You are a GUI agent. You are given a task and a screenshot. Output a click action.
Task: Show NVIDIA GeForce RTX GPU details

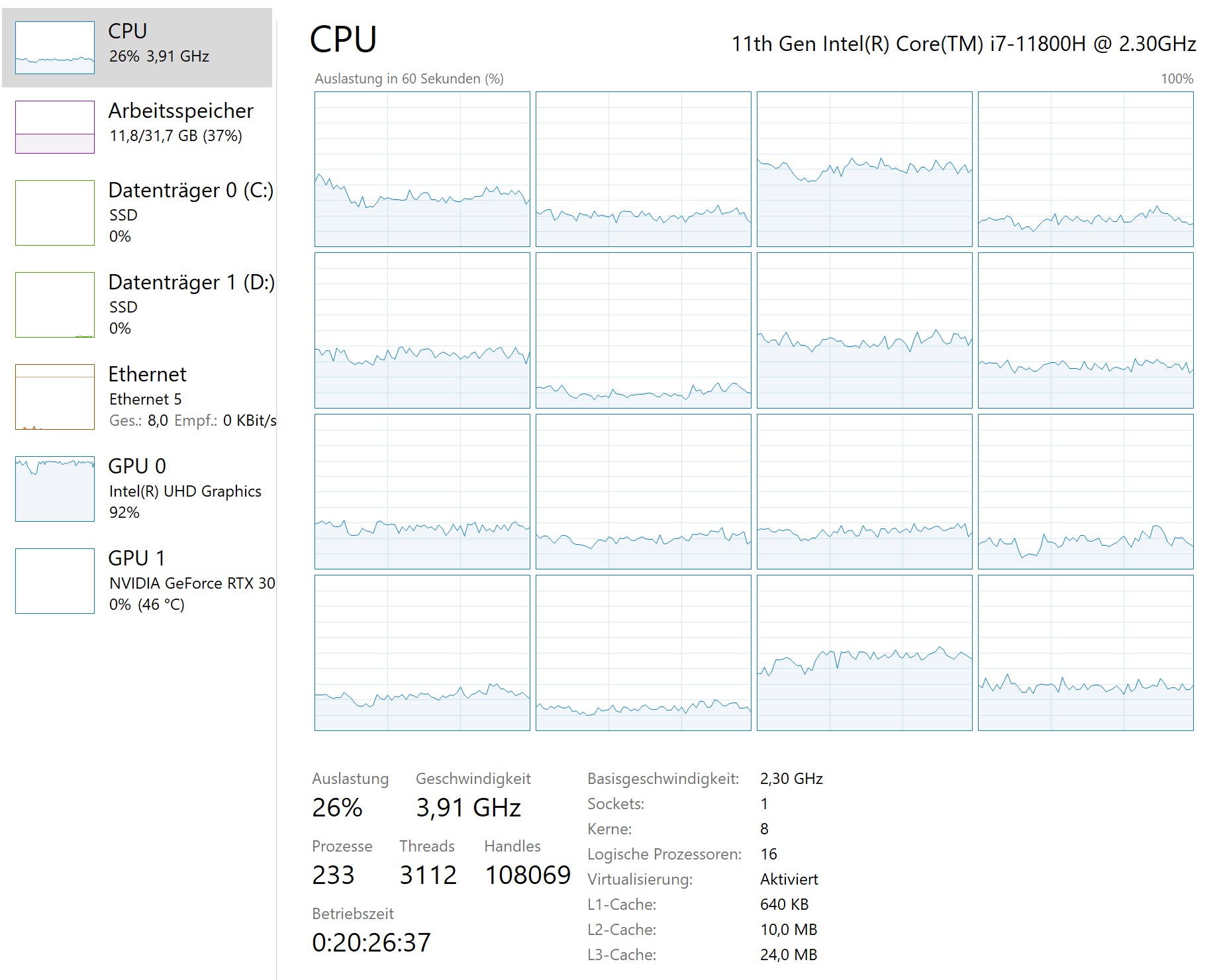pos(192,583)
